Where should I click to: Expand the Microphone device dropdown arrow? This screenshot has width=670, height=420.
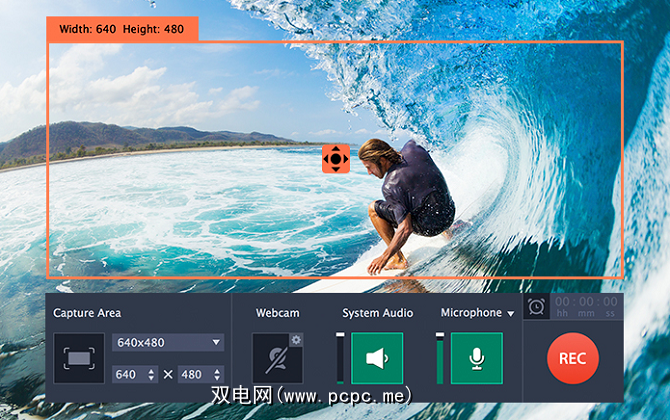[511, 314]
